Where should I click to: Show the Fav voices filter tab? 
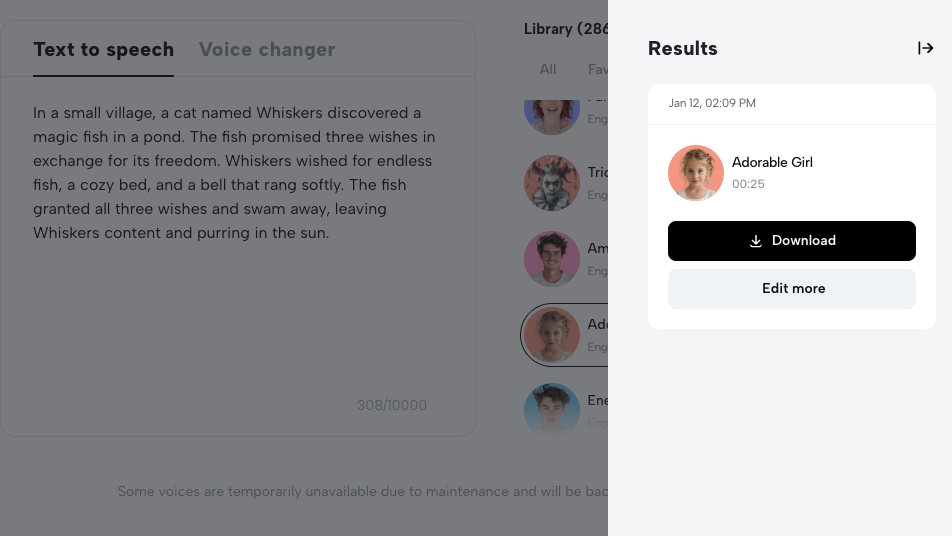pyautogui.click(x=597, y=69)
